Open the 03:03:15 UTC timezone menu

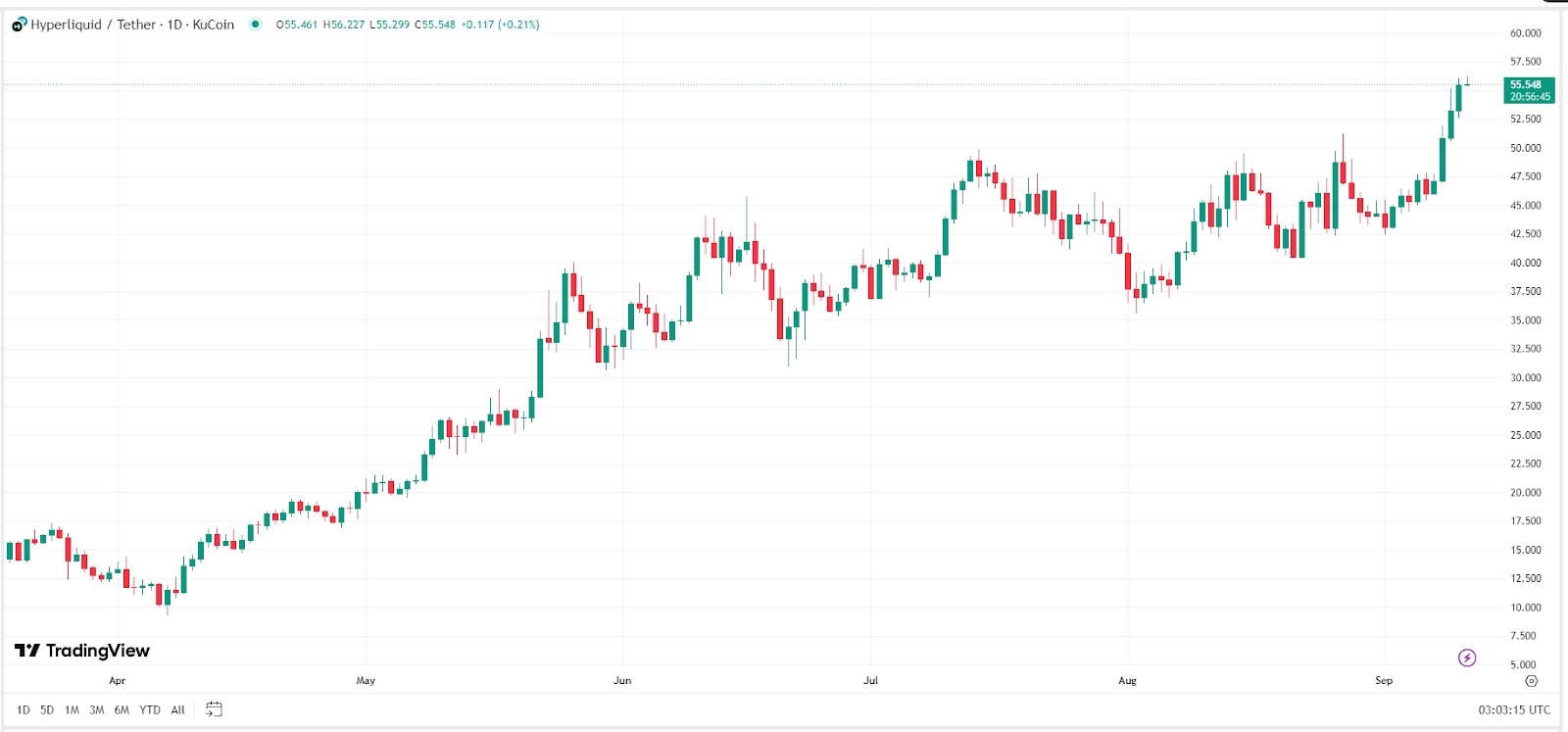1514,710
